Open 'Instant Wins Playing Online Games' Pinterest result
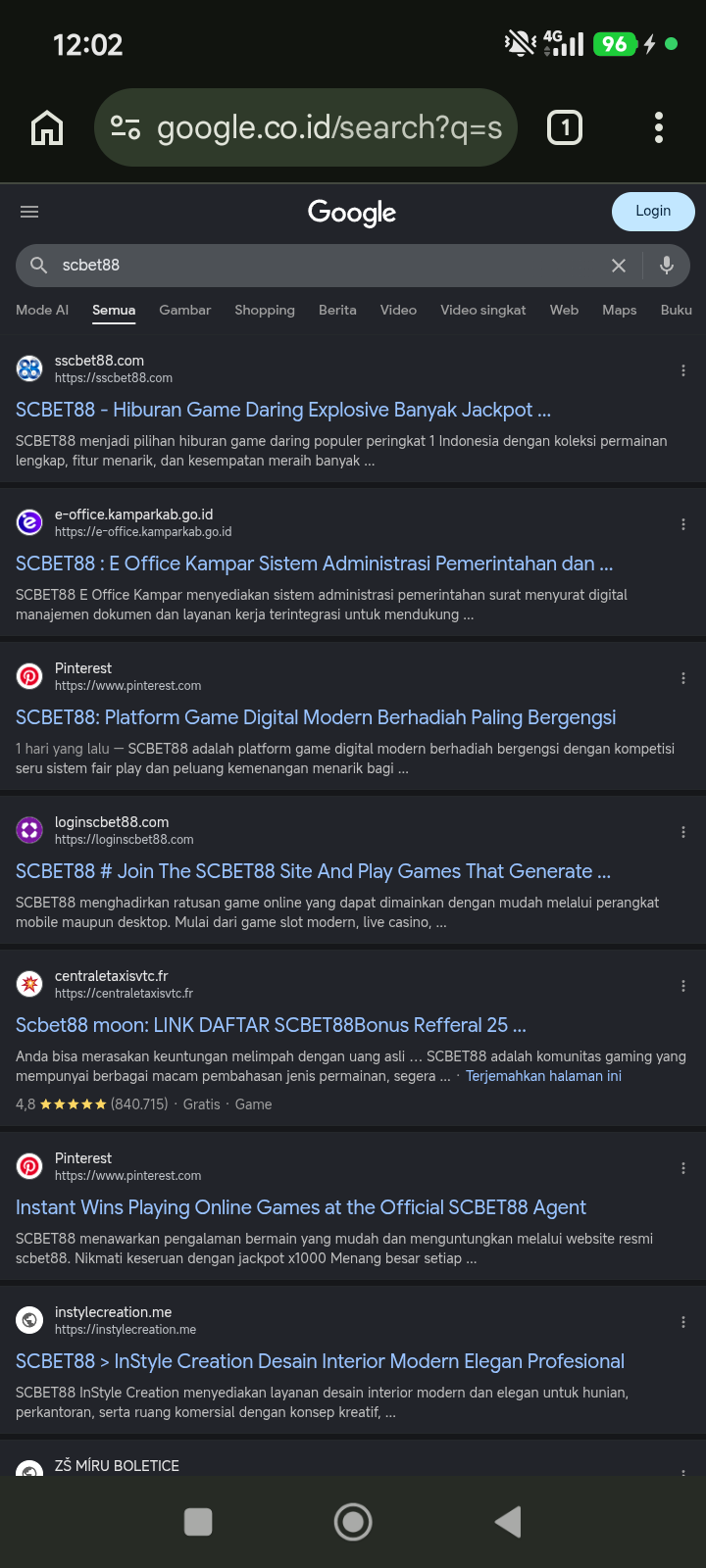 (x=301, y=1207)
